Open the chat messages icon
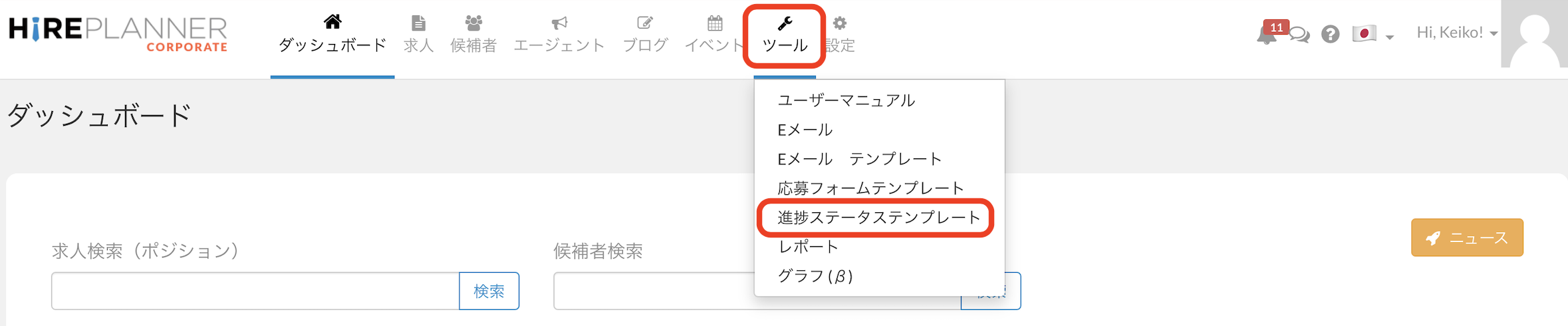The width and height of the screenshot is (1568, 326). pos(1299,35)
